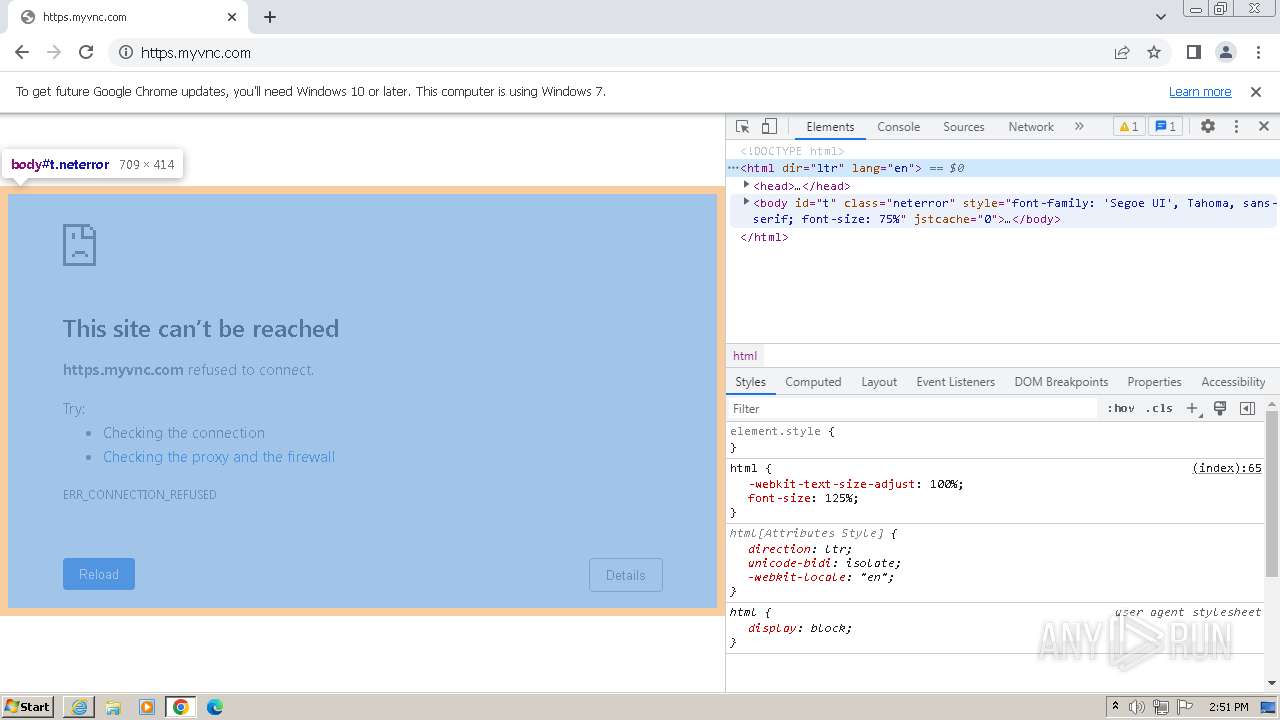This screenshot has height=720, width=1280.
Task: Expand the head node in DOM tree
Action: click(x=746, y=185)
